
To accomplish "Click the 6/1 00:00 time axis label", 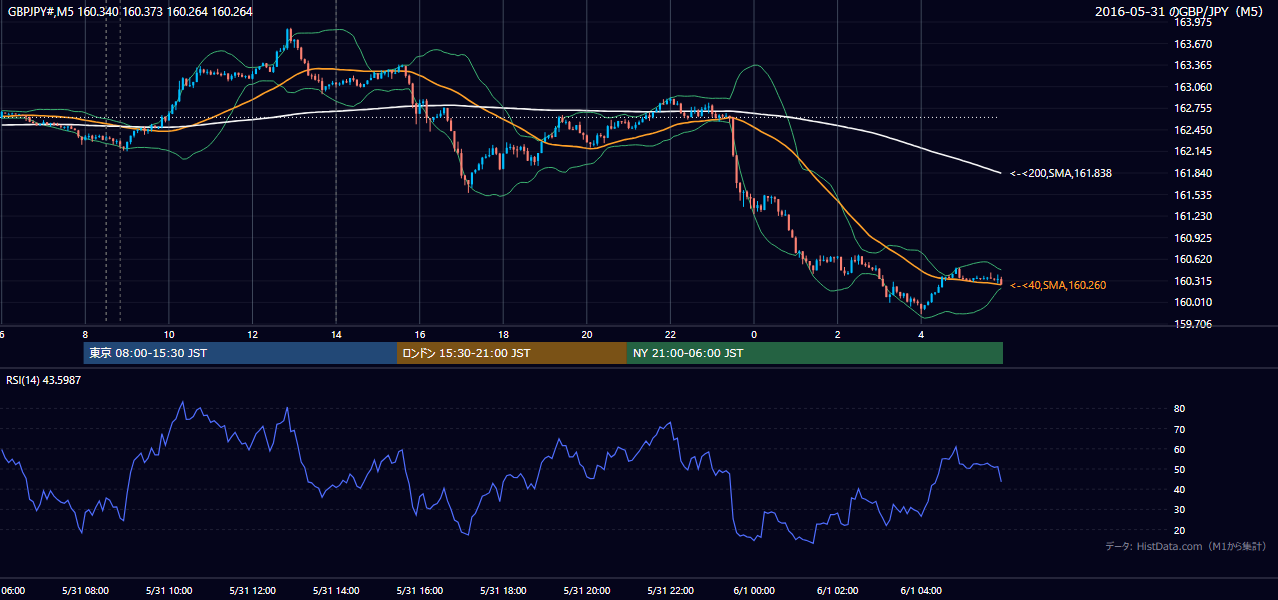I will click(754, 590).
